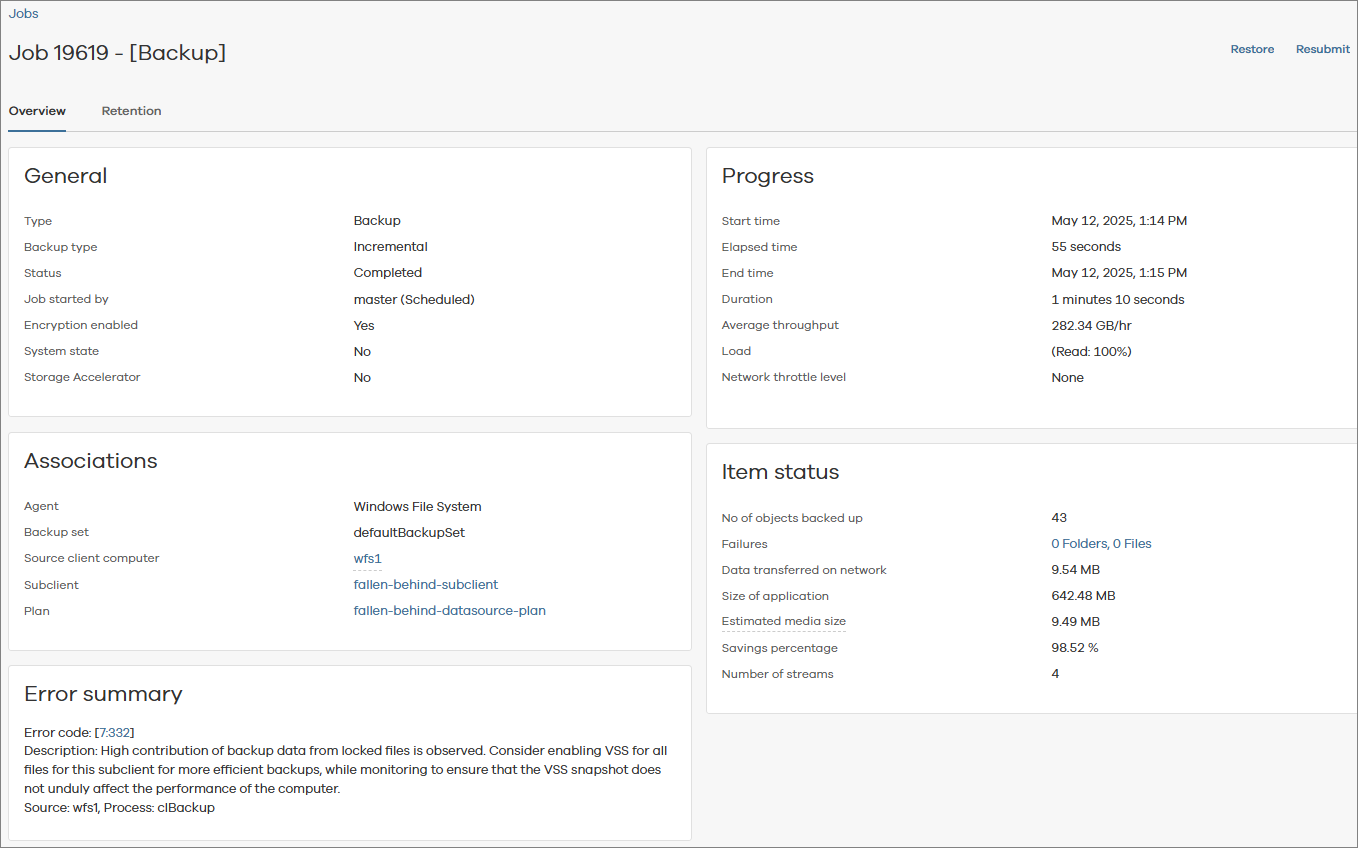Switch to the Retention tab
The height and width of the screenshot is (848, 1358).
(x=131, y=111)
